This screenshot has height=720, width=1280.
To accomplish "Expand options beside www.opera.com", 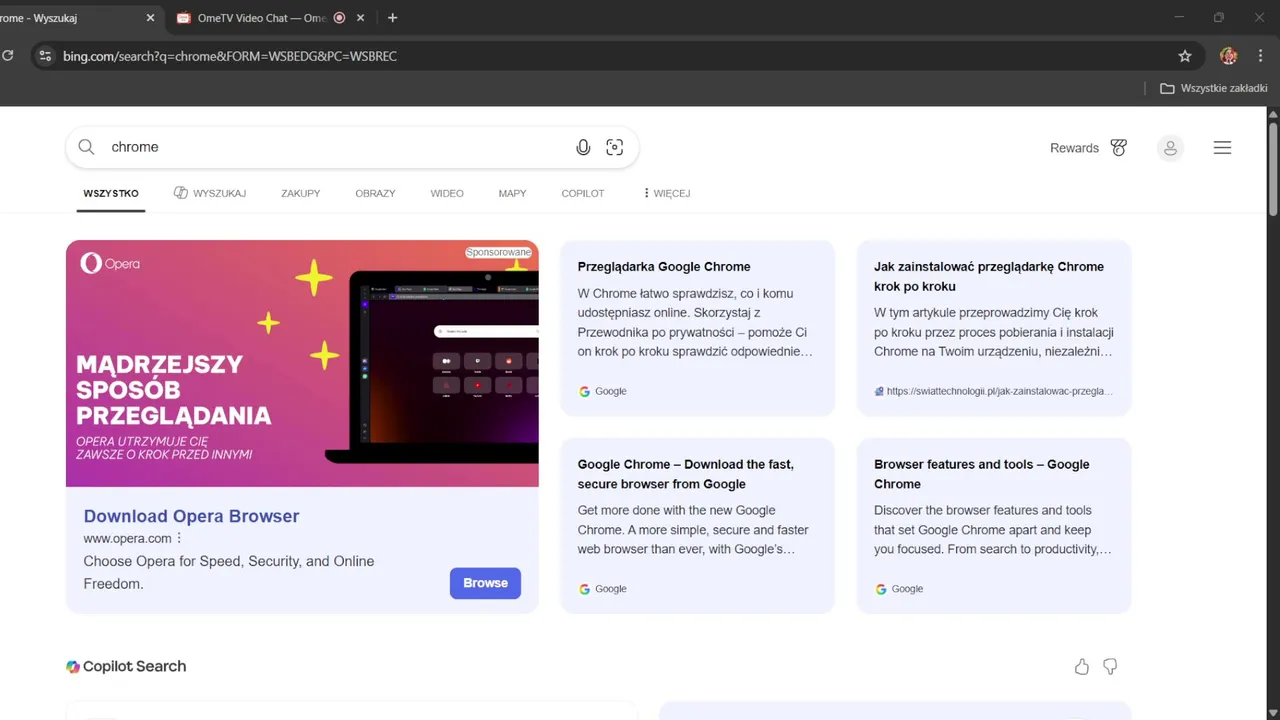I will tap(180, 538).
